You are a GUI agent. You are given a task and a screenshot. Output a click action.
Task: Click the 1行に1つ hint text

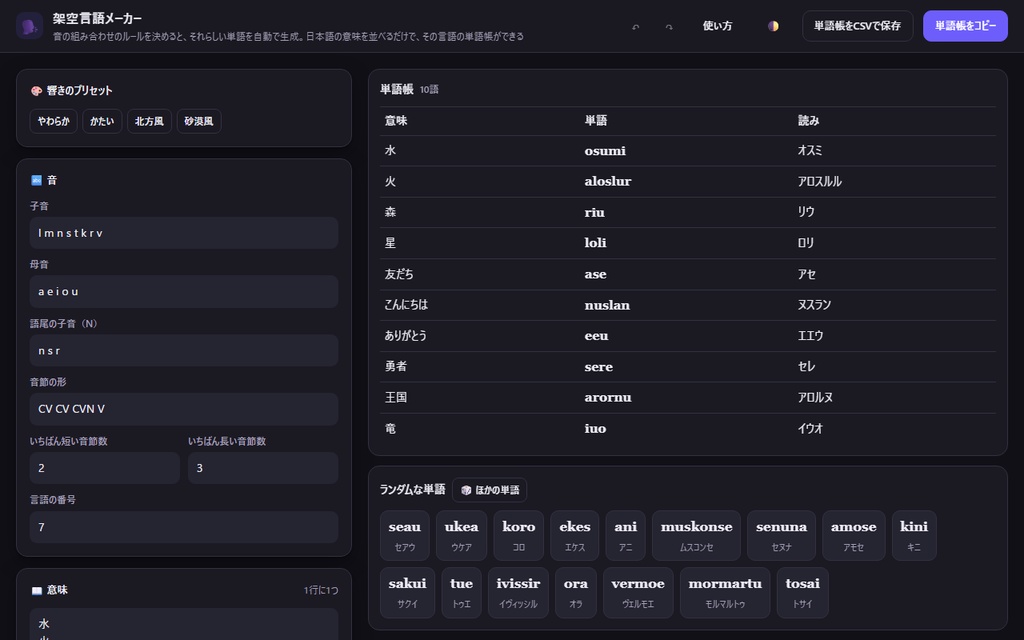[x=321, y=590]
